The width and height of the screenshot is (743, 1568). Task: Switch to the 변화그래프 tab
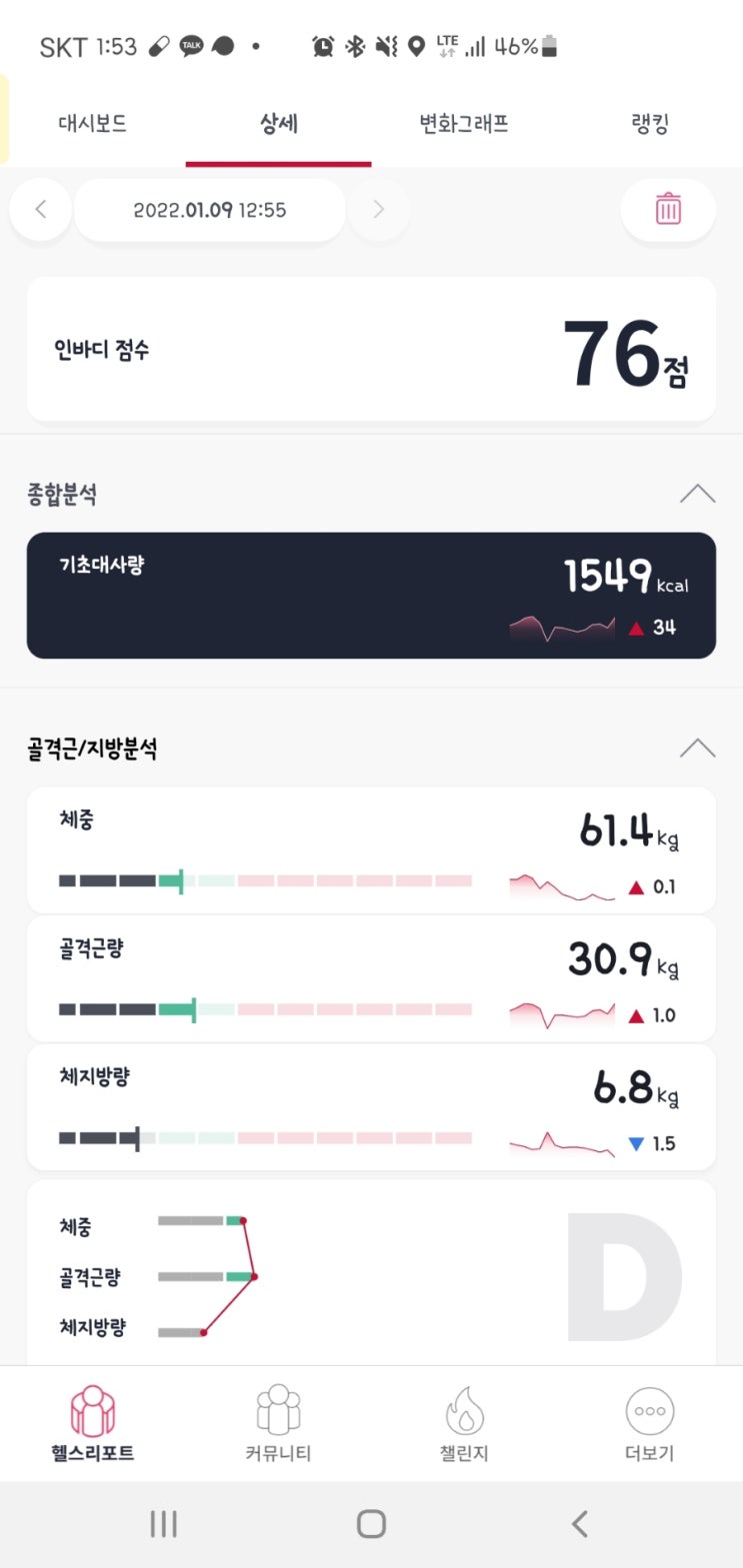pos(464,125)
